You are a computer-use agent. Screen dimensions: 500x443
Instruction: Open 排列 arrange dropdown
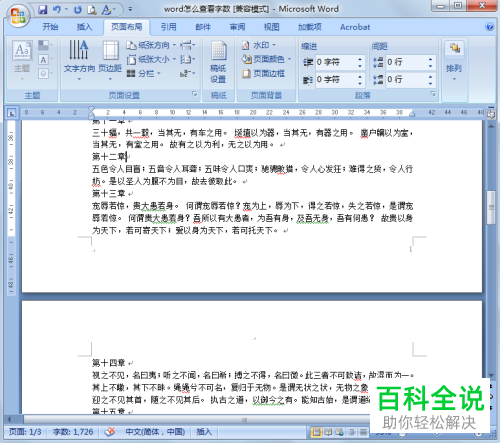click(454, 62)
